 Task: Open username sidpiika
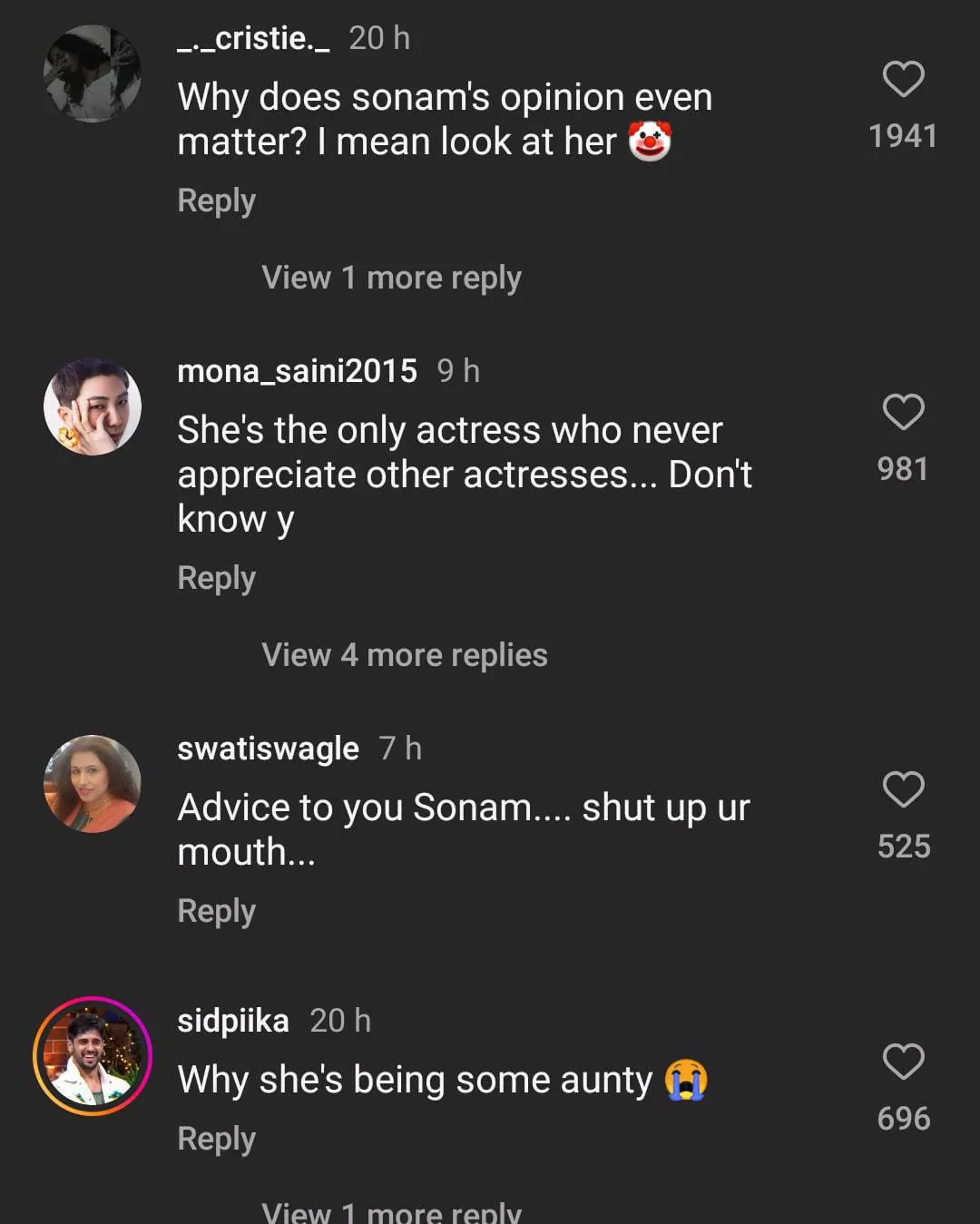(233, 1021)
